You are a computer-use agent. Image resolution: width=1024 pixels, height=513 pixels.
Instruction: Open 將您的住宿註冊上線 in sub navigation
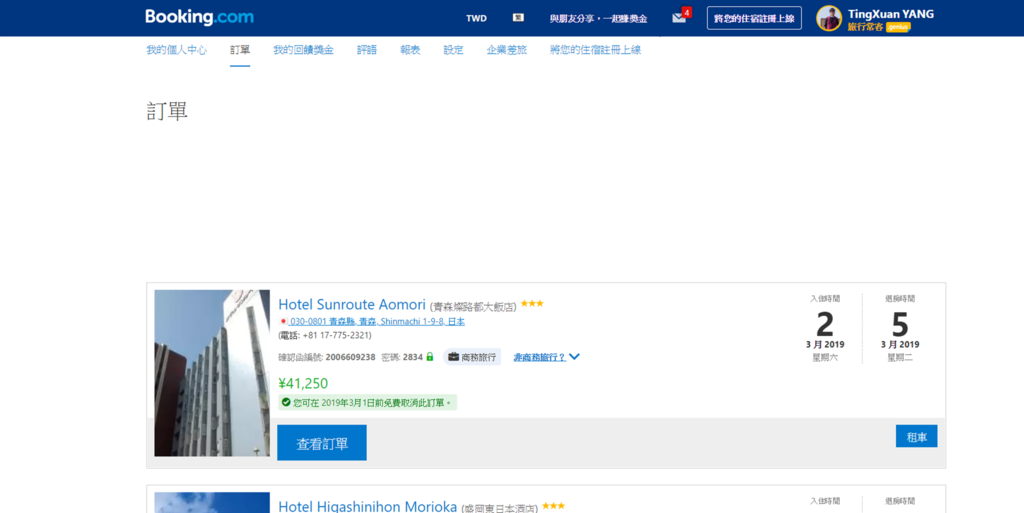[596, 50]
